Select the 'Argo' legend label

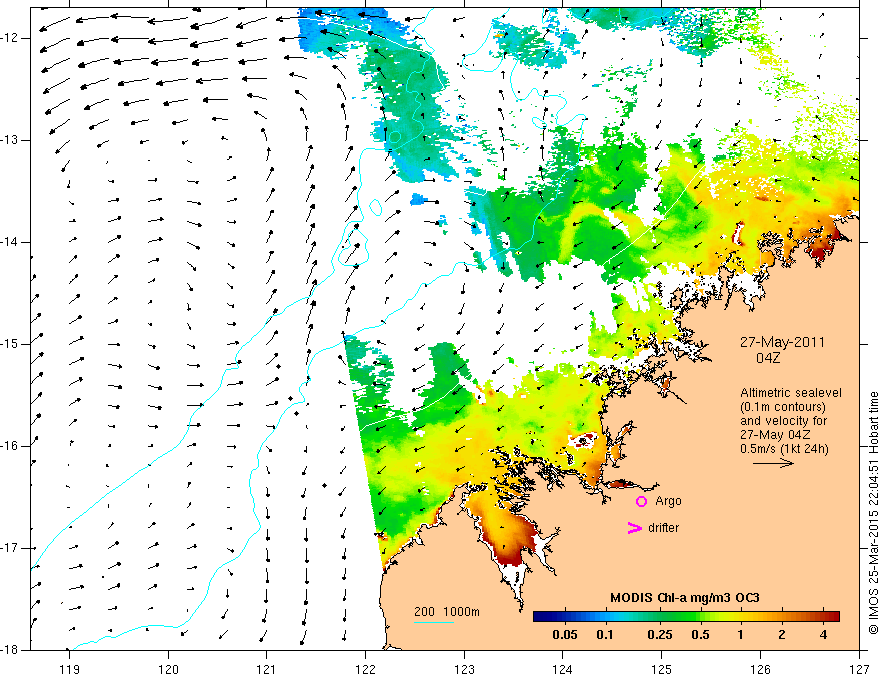(668, 501)
